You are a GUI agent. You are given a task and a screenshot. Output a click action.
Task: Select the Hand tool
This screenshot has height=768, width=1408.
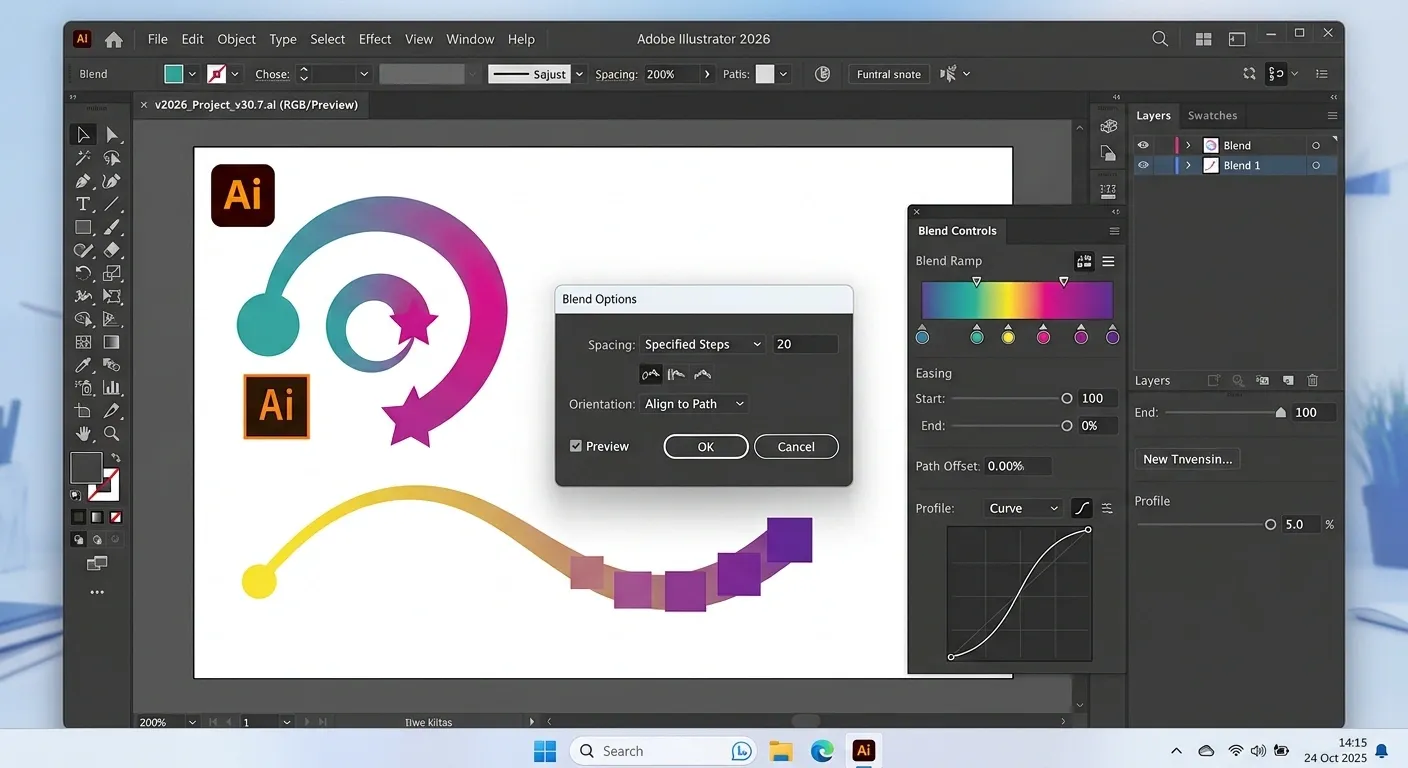[84, 434]
